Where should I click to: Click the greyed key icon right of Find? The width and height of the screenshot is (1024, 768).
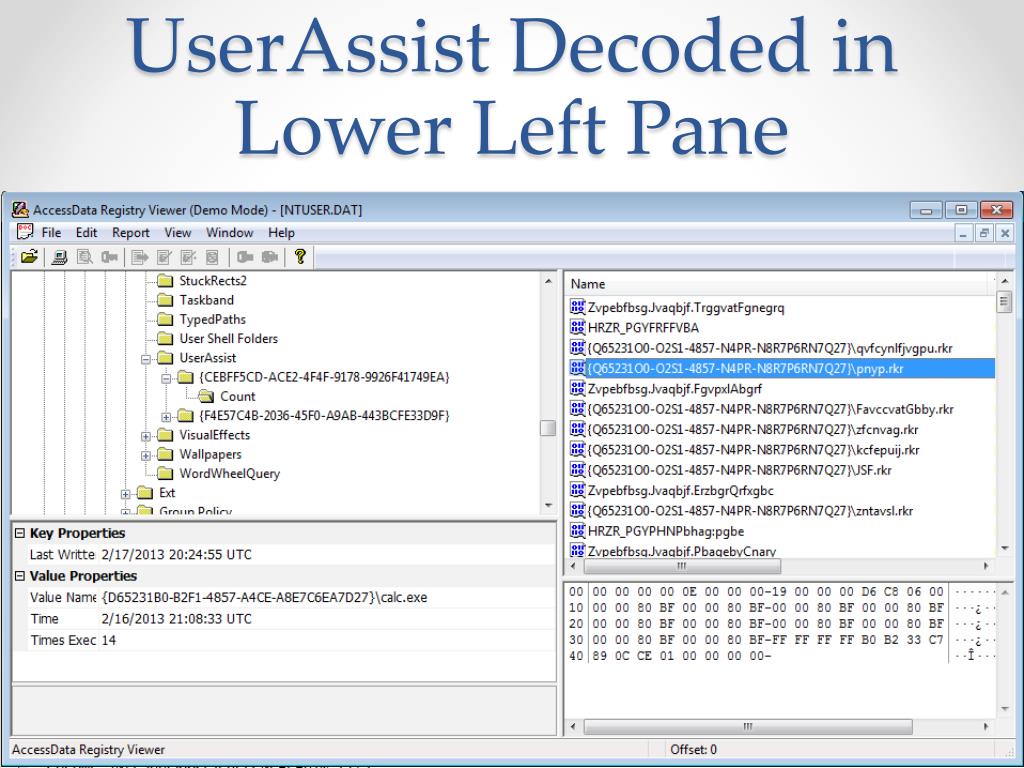coord(109,257)
